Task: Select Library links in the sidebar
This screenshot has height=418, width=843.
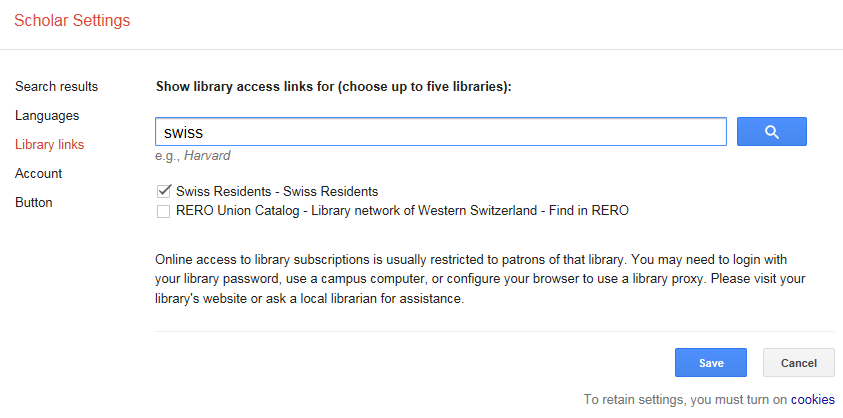Action: (49, 145)
